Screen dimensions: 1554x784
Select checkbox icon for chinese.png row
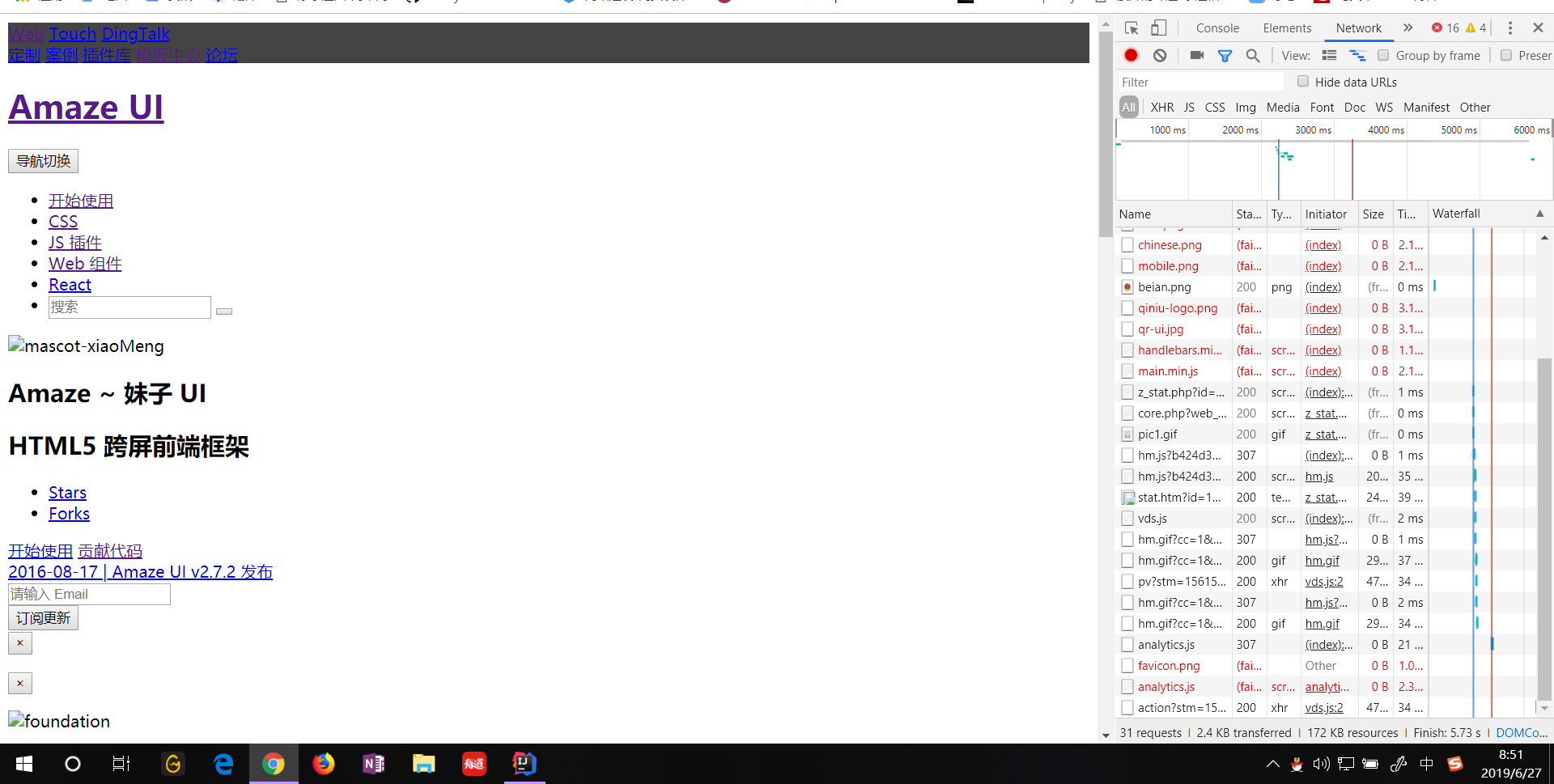(1127, 245)
